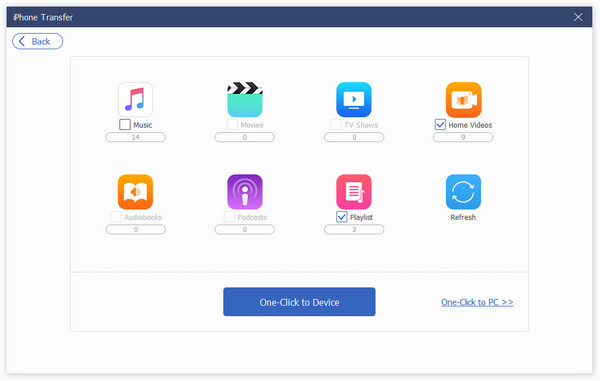Image resolution: width=600 pixels, height=381 pixels.
Task: Uncheck the Home Videos checkbox
Action: (x=440, y=124)
